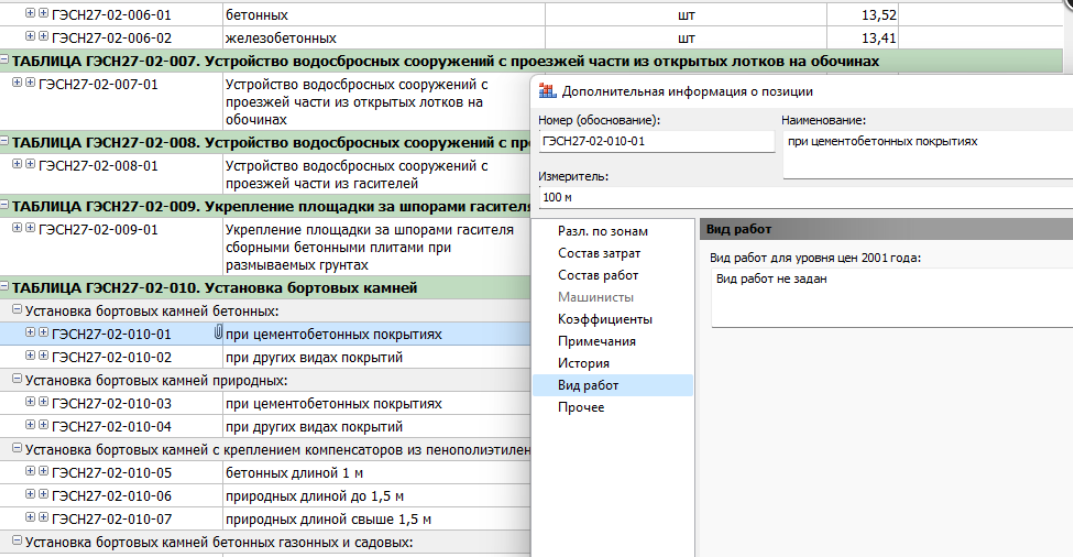Screen dimensions: 1073x557
Task: Collapse 'Установка бортовых камней бетонных:' subgroup
Action: (17, 310)
